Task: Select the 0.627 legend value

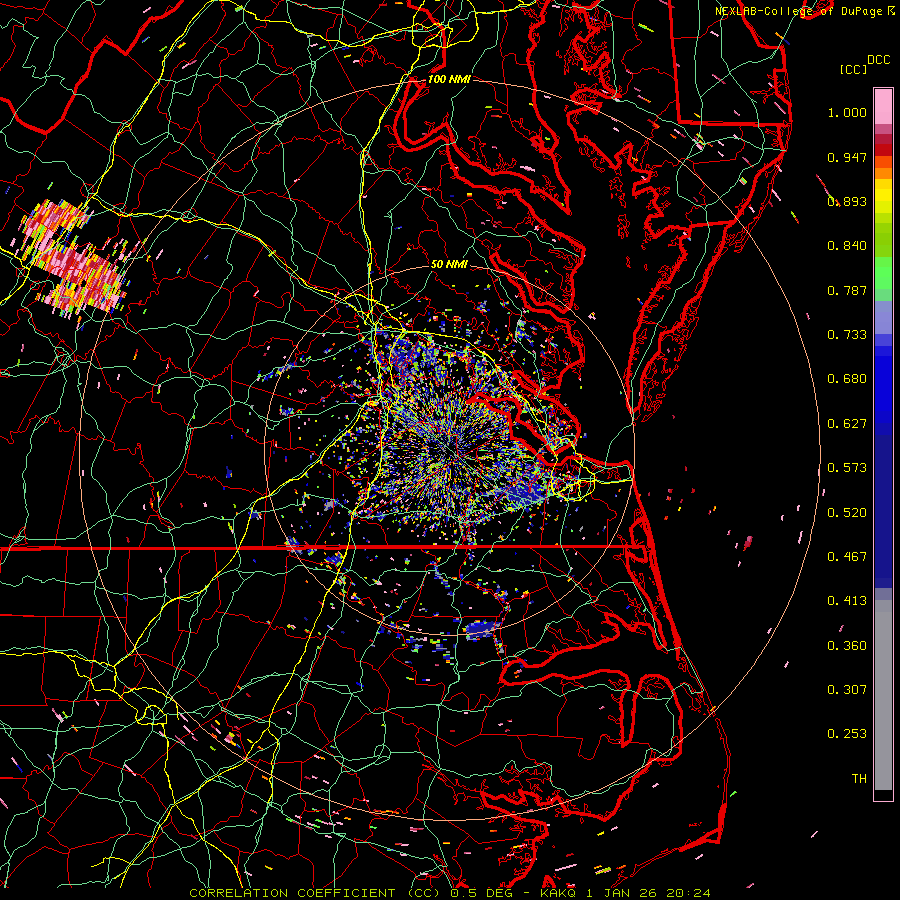Action: coord(847,424)
